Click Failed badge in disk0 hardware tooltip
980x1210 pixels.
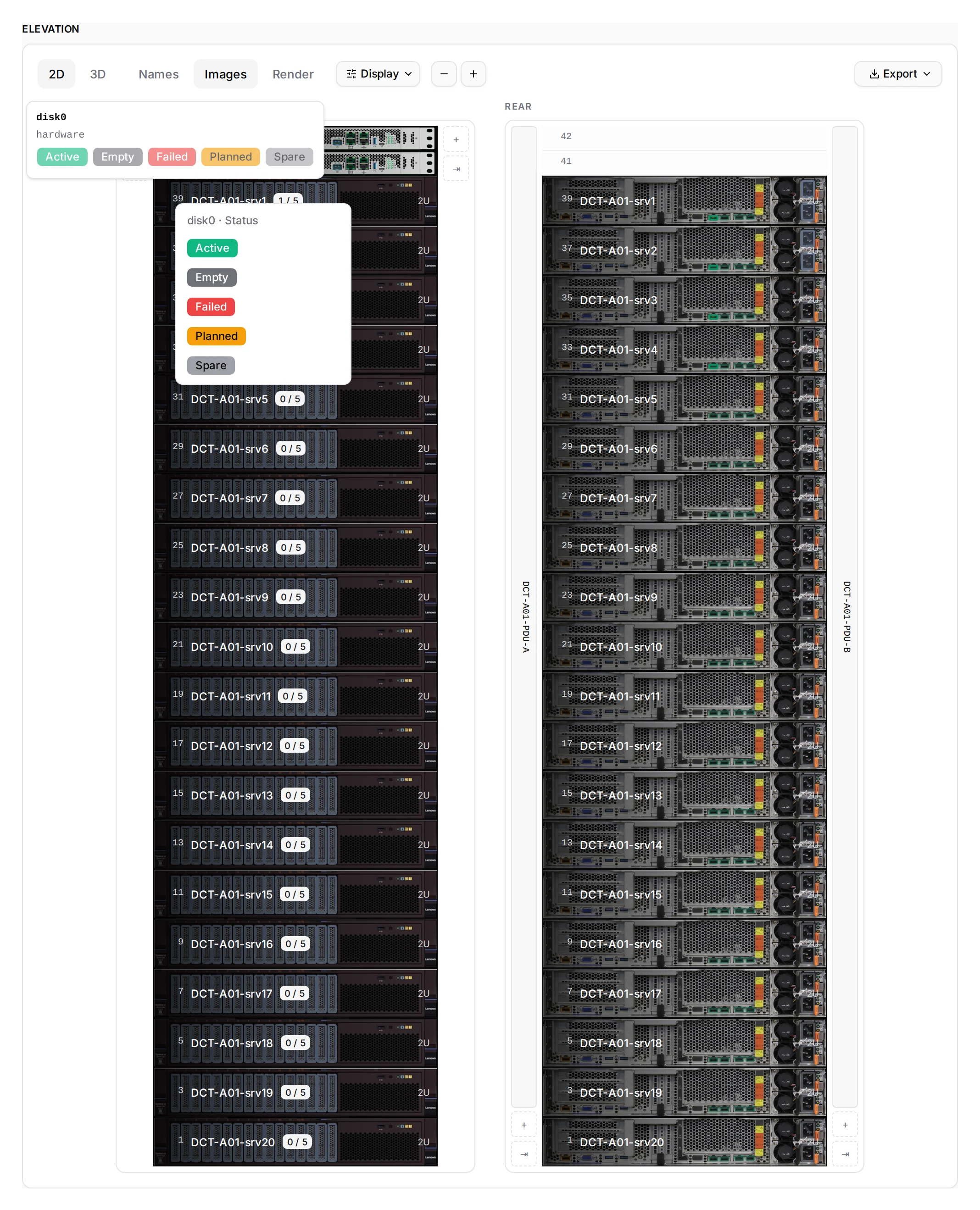point(172,156)
